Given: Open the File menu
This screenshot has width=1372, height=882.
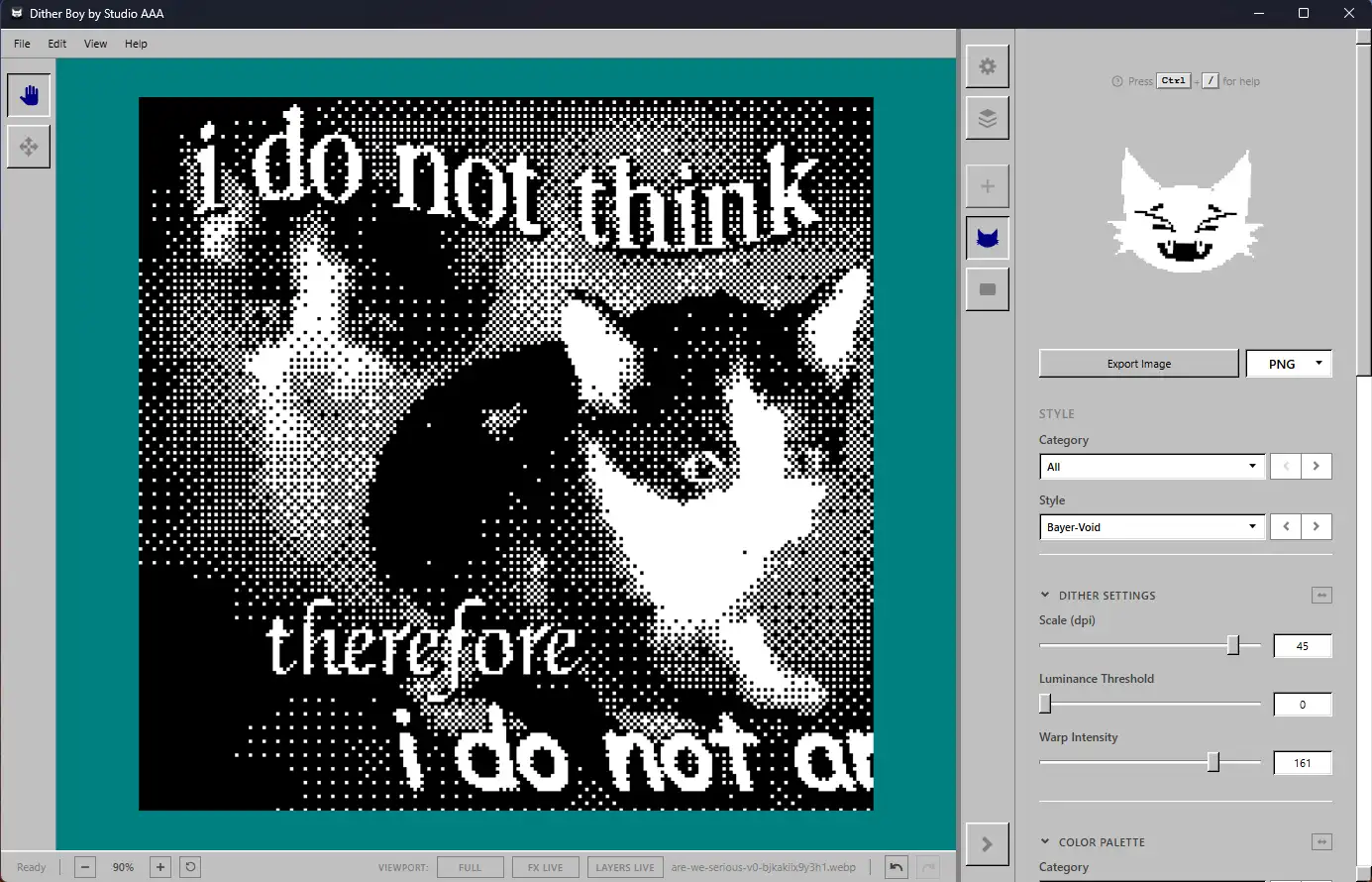Looking at the screenshot, I should pos(23,44).
